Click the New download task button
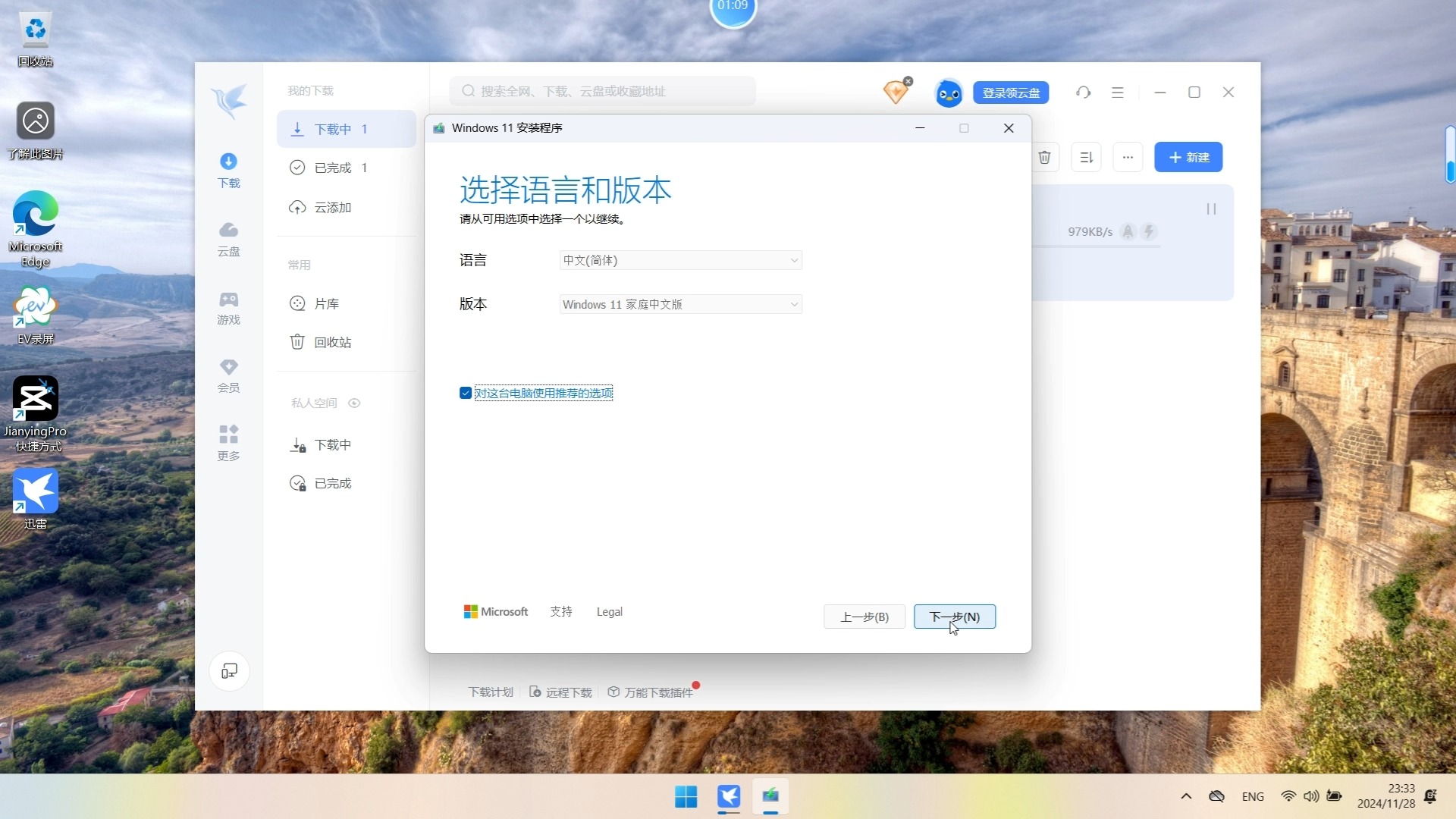 click(1188, 157)
